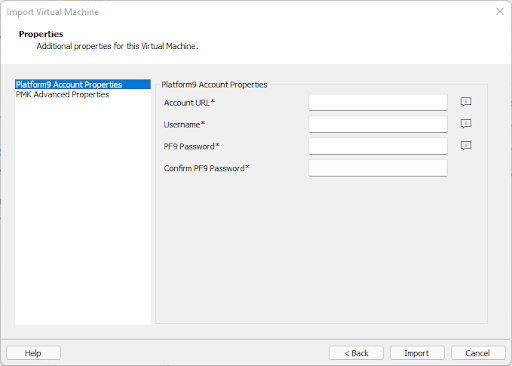
Task: Show the Account URL info tooltip icon
Action: click(466, 102)
